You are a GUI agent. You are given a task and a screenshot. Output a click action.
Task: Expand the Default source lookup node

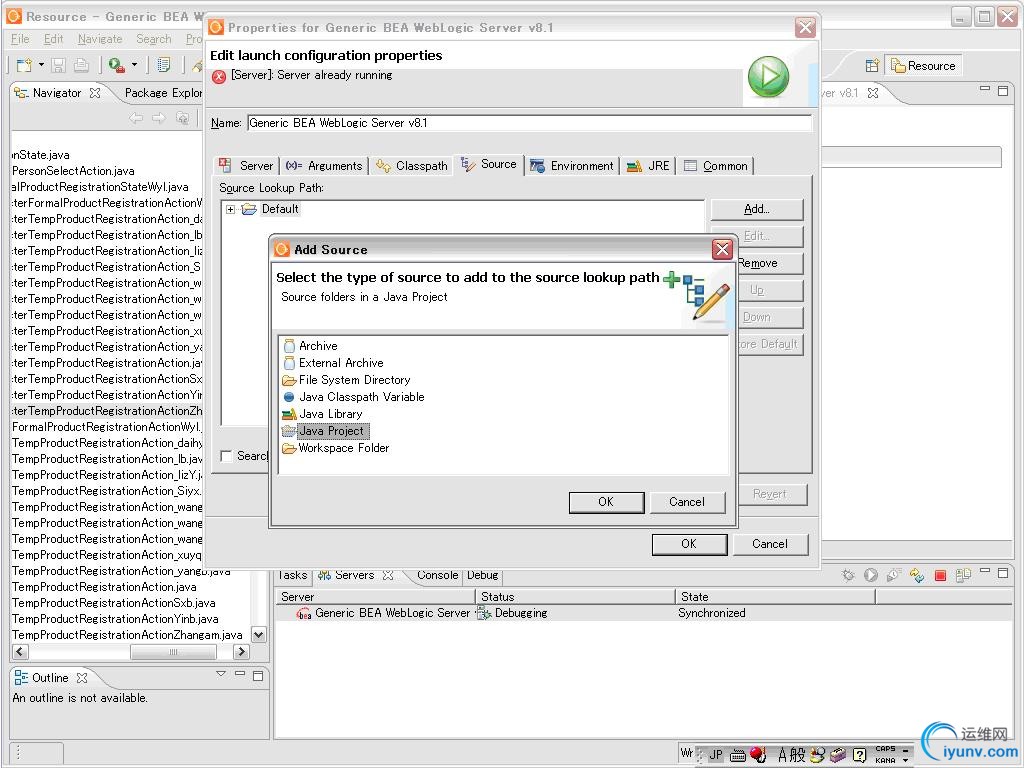(231, 210)
